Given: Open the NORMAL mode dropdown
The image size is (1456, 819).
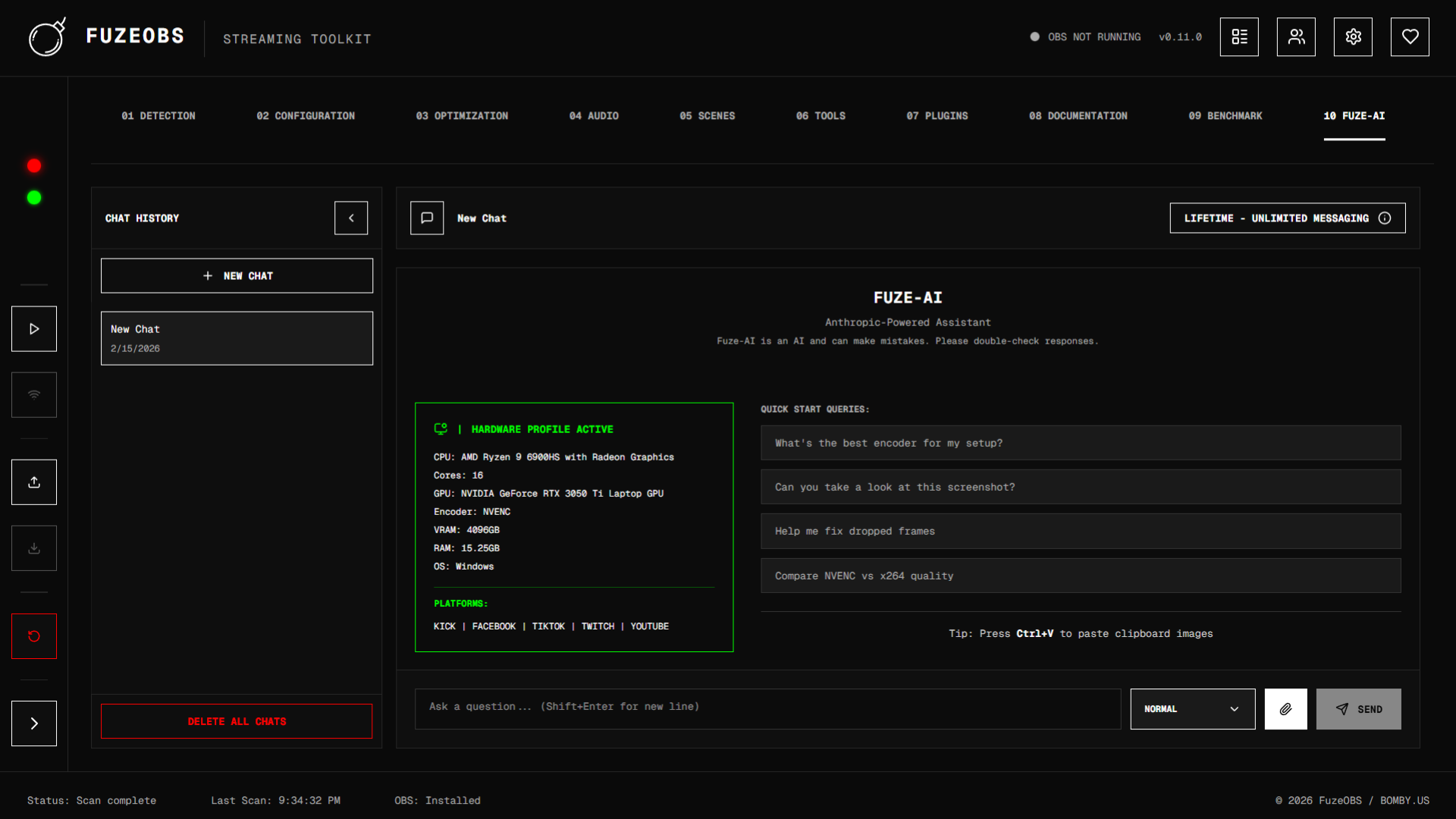Looking at the screenshot, I should [1192, 709].
